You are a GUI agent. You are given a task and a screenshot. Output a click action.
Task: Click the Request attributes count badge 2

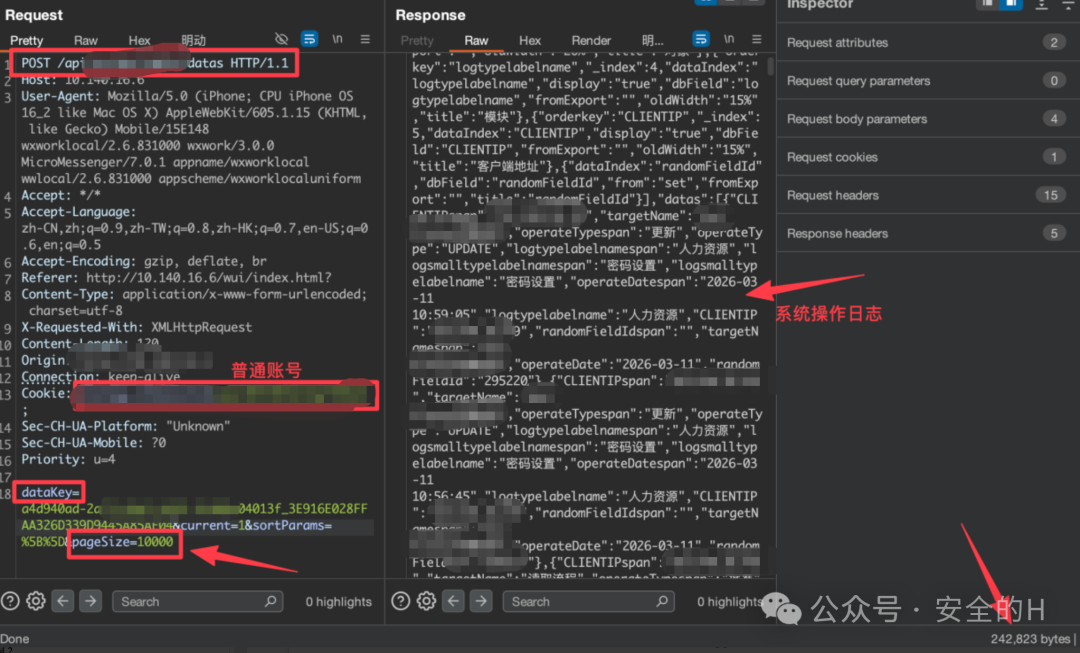[1053, 43]
